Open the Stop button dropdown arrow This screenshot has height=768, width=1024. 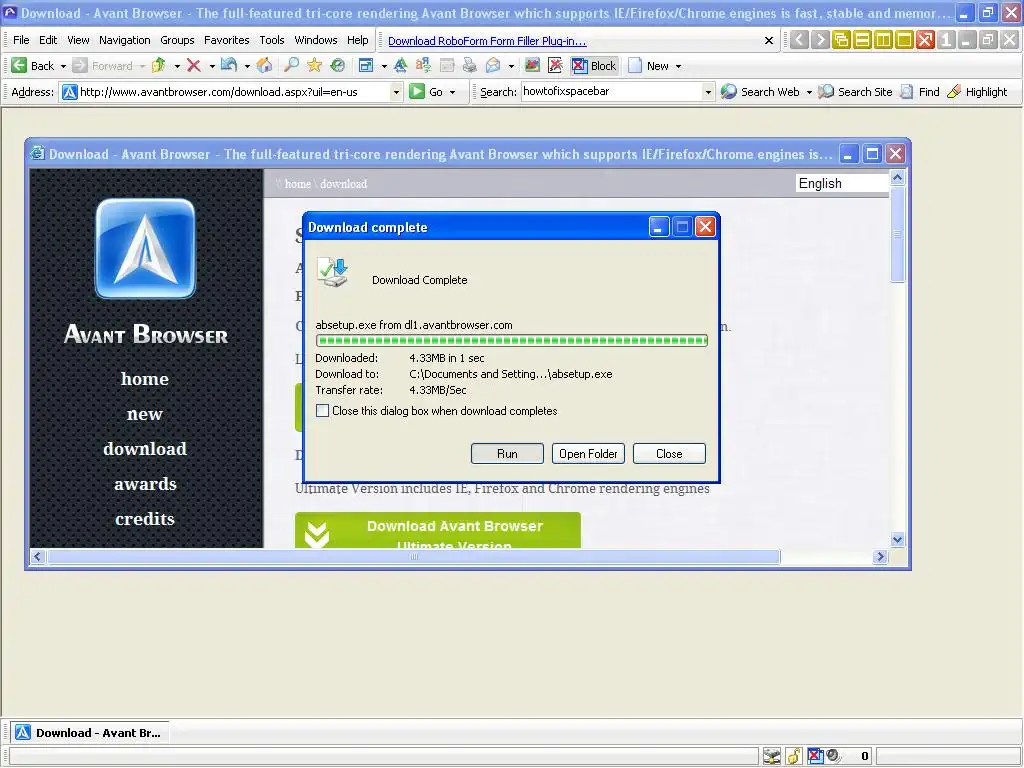(x=212, y=66)
